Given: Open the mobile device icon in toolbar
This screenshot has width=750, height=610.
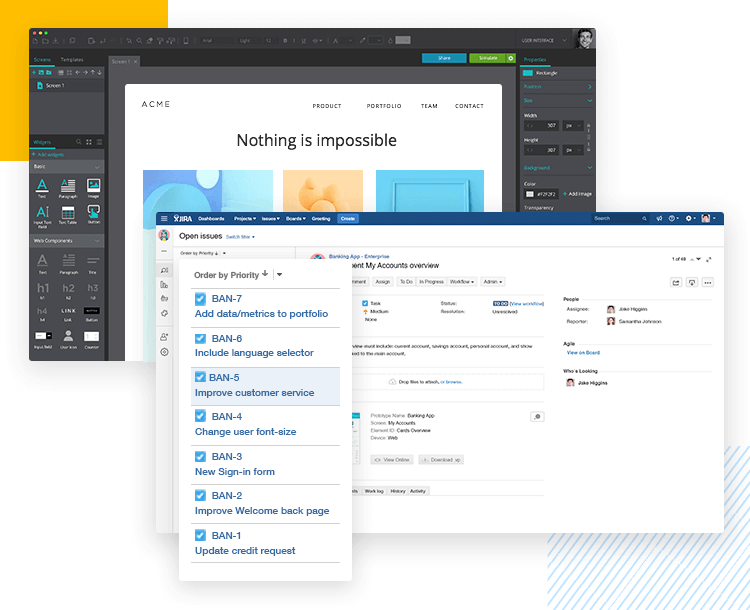Looking at the screenshot, I should click(x=186, y=41).
